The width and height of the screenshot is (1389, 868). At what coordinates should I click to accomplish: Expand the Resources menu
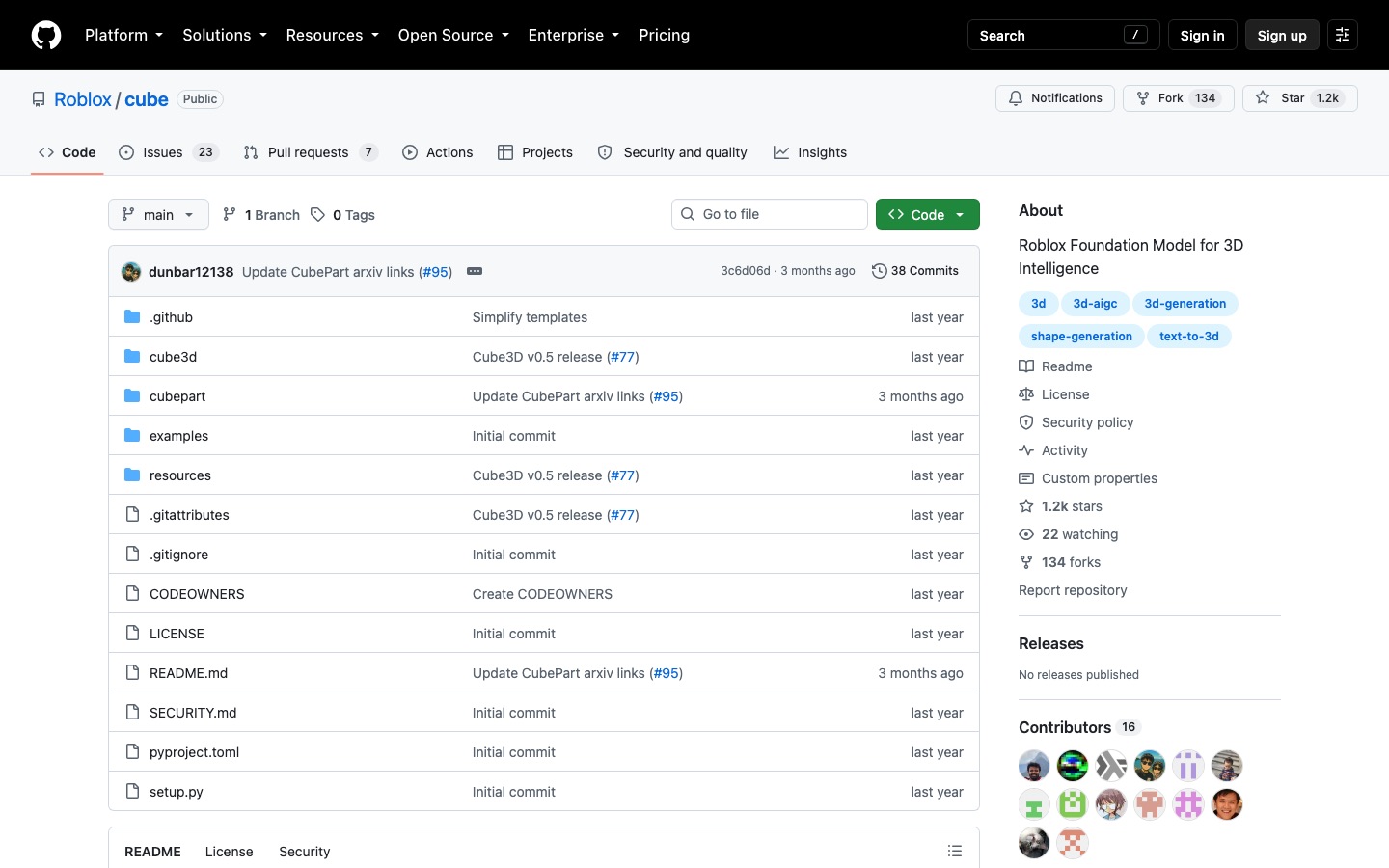pos(332,35)
